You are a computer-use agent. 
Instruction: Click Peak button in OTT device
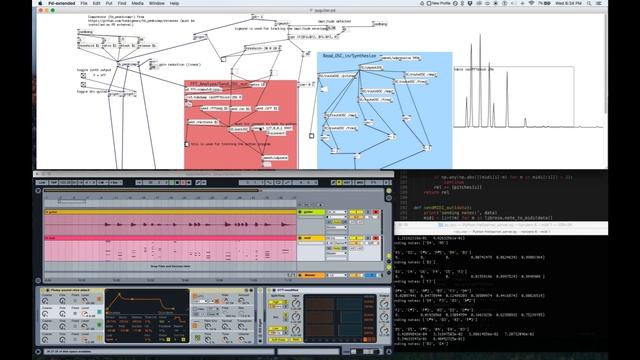pos(296,340)
